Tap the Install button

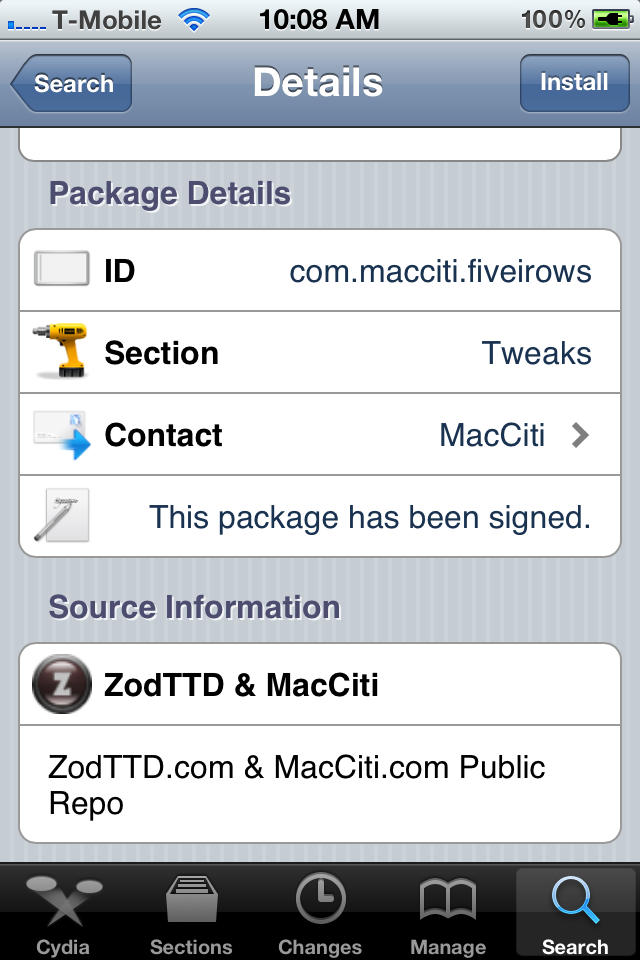click(574, 83)
